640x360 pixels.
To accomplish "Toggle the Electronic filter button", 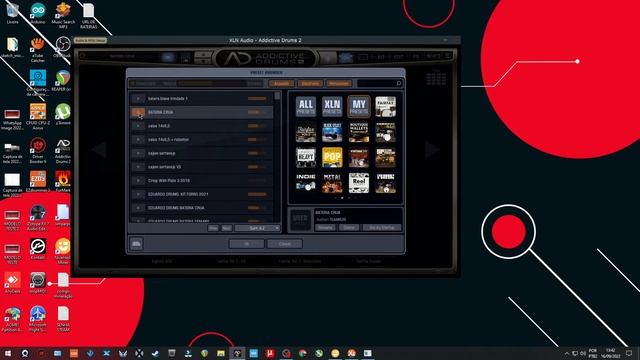I will pos(310,83).
